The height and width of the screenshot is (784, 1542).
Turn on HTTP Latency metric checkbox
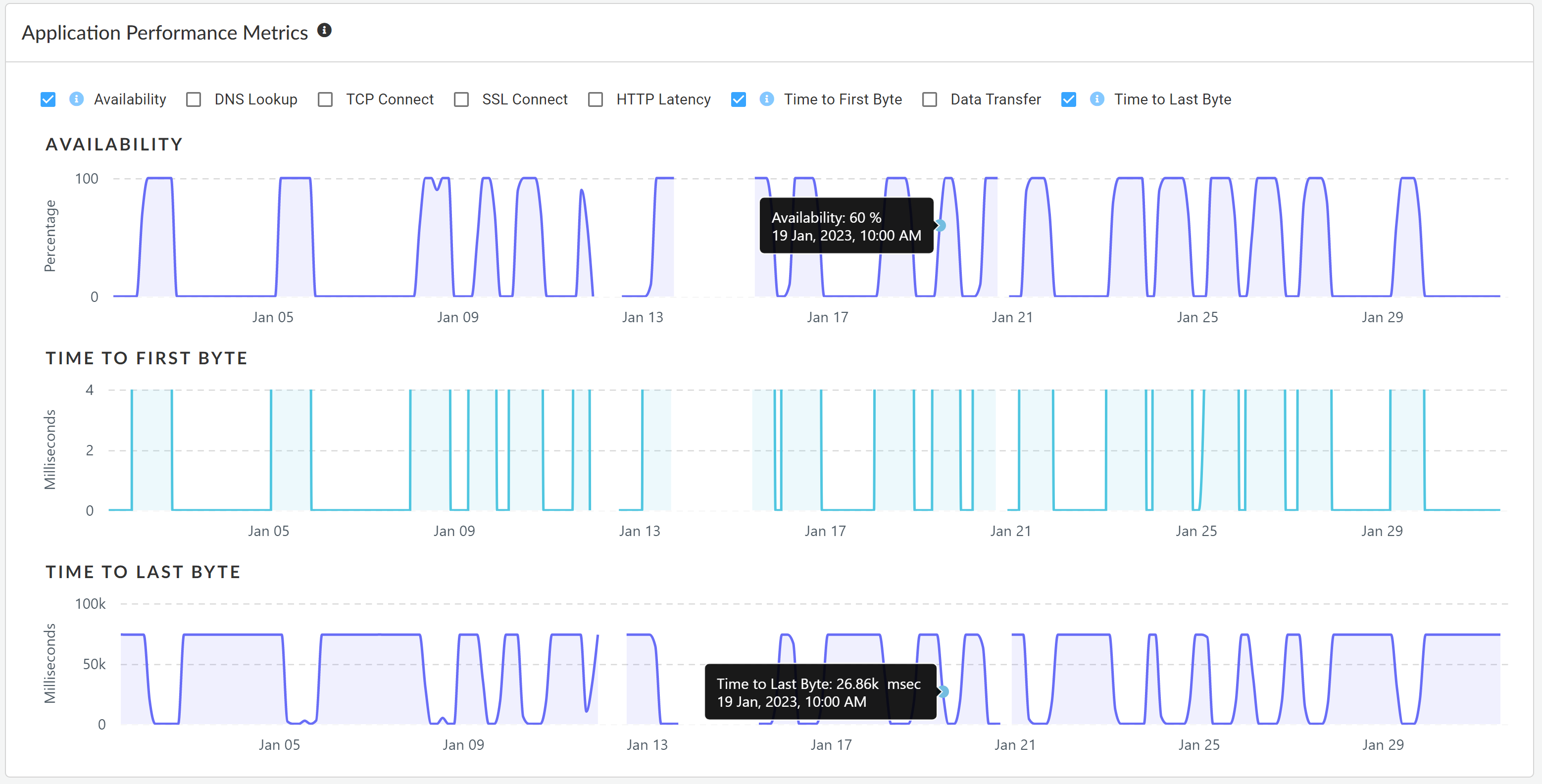(595, 99)
